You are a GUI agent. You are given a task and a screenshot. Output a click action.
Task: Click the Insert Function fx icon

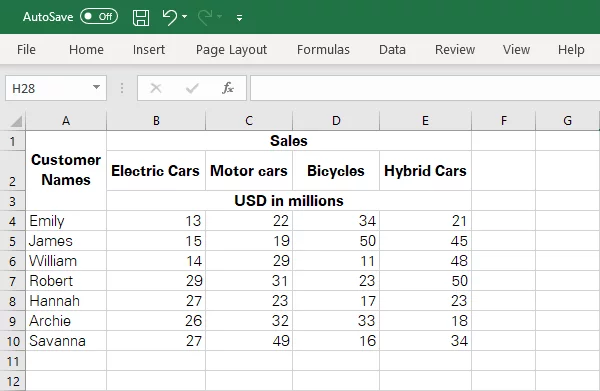tap(228, 88)
